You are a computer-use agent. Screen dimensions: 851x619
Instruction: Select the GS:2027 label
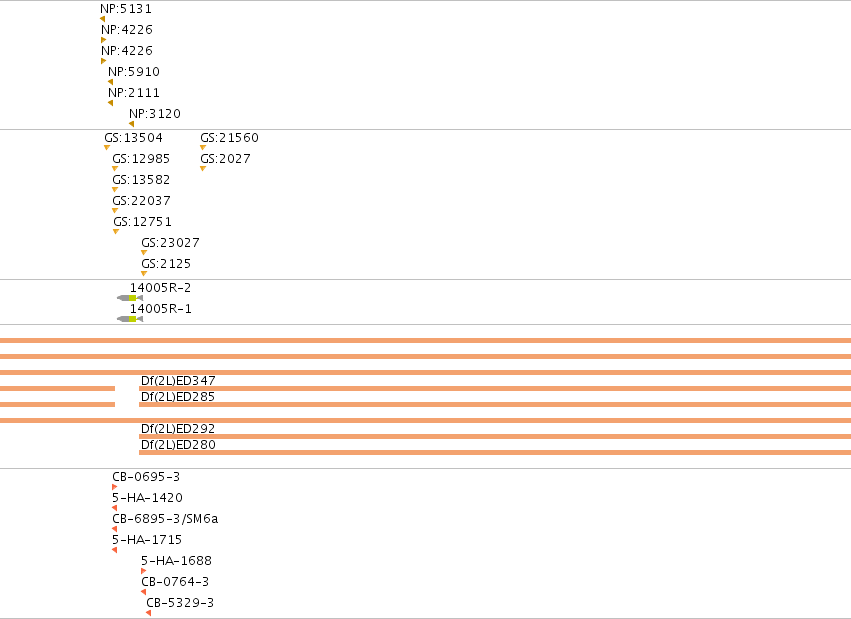225,159
